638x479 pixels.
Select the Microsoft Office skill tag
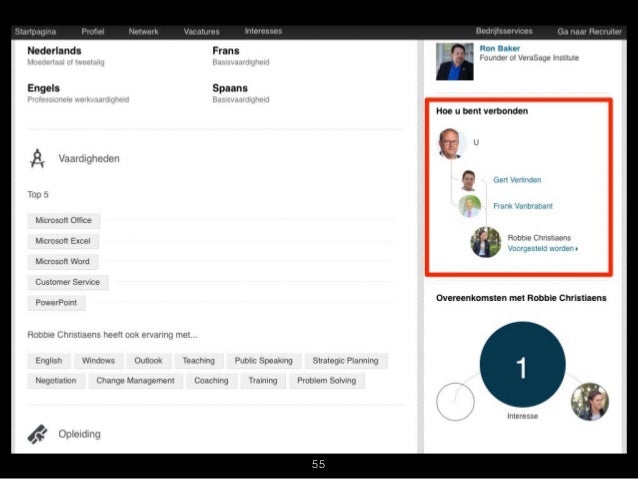(x=63, y=220)
